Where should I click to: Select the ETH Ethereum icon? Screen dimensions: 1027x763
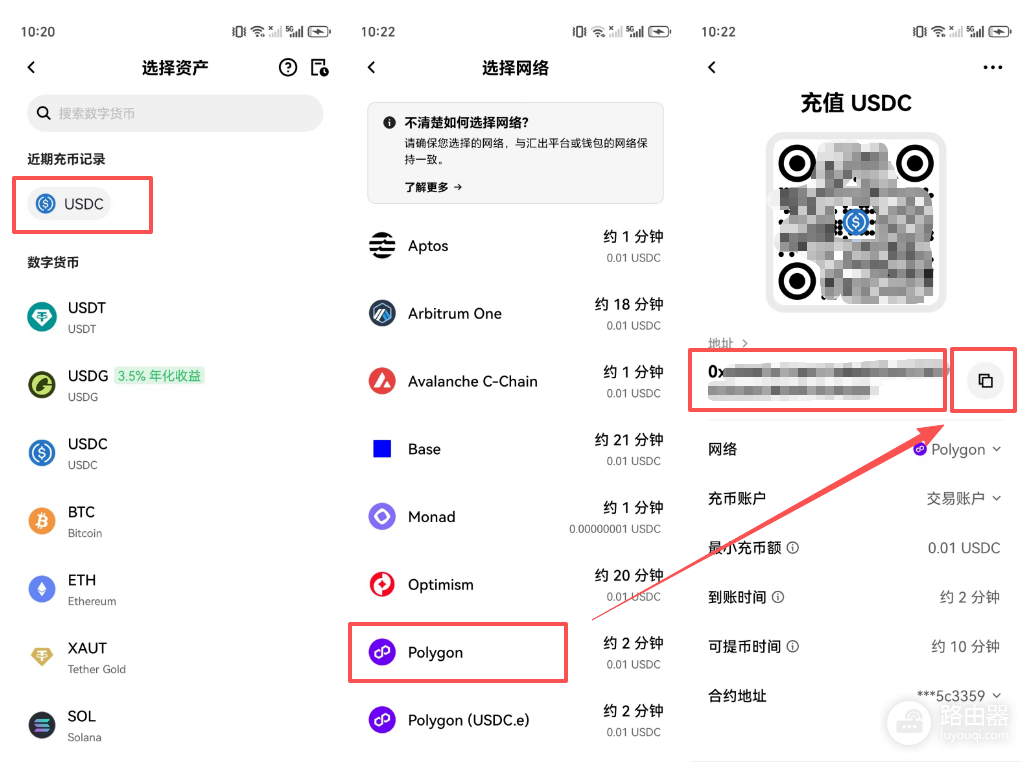[42, 589]
